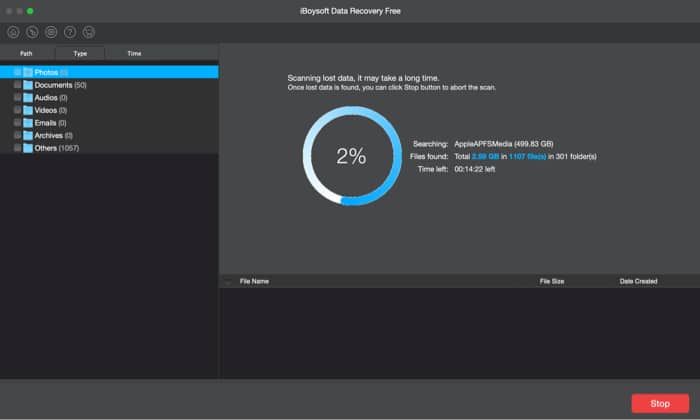Viewport: 700px width, 420px height.
Task: Switch to the Type tab
Action: 80,53
